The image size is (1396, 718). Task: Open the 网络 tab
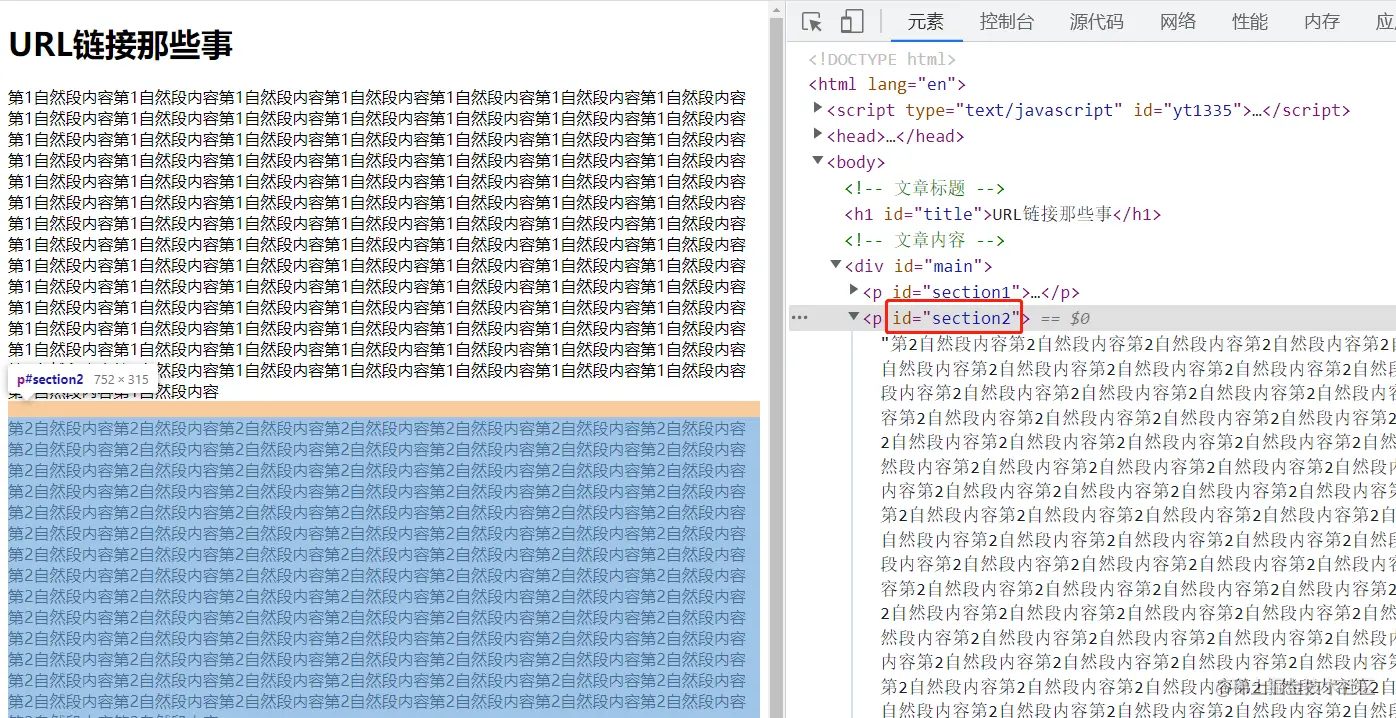1178,22
